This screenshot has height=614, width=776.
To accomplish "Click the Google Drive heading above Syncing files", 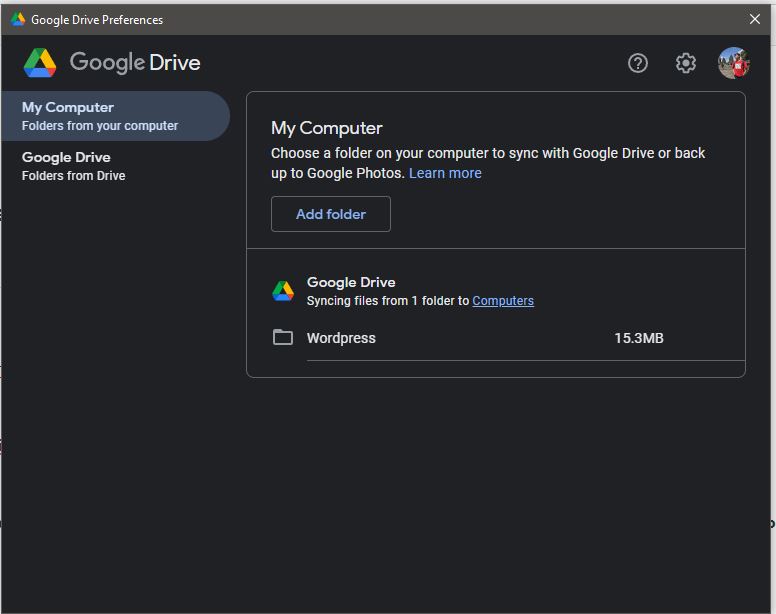I will 351,282.
